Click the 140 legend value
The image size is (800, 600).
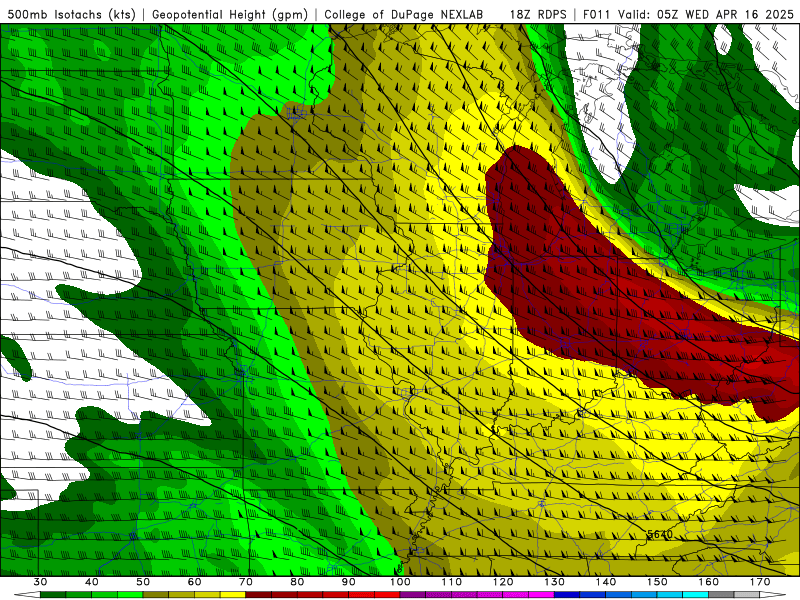[606, 582]
